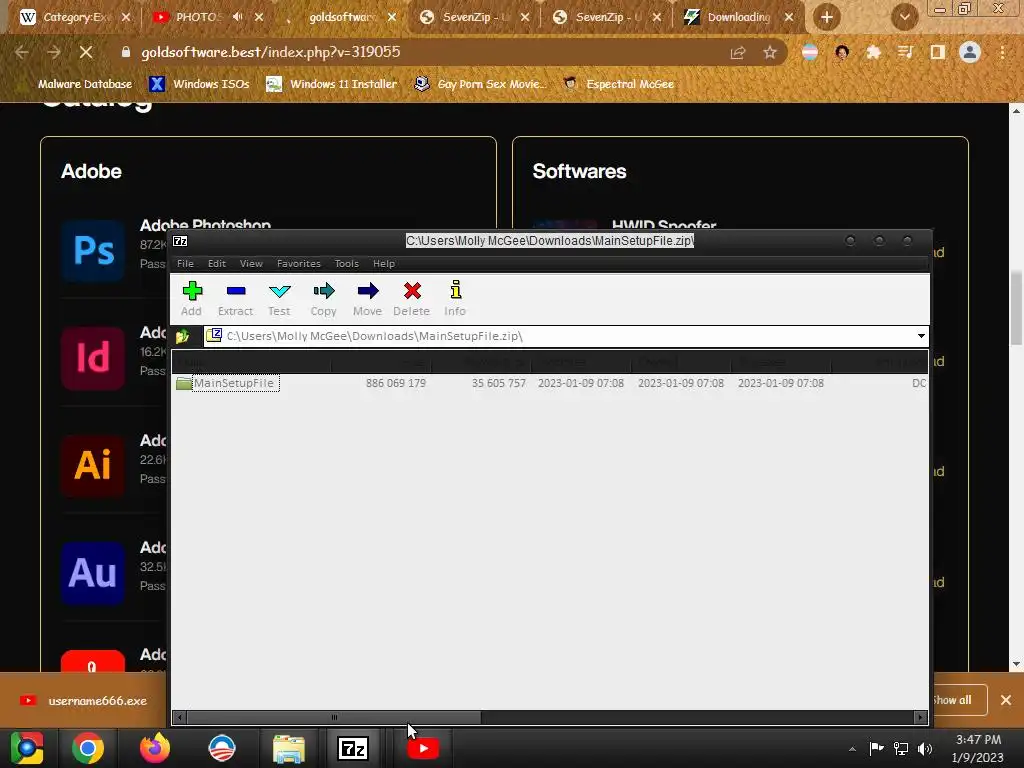
Task: Click the 7z icon in window title bar
Action: pos(180,241)
